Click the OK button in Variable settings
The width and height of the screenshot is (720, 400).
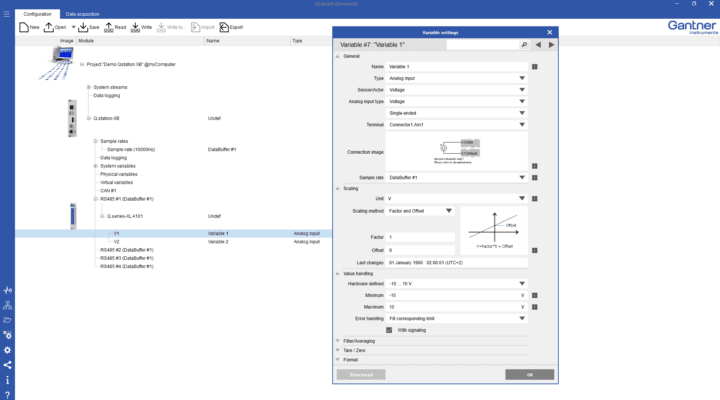pos(529,374)
